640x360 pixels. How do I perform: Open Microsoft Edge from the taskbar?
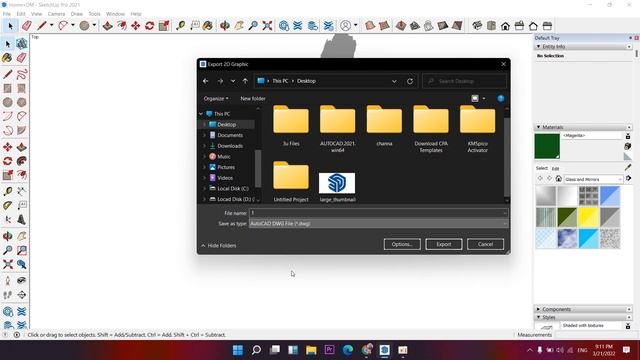(x=348, y=350)
